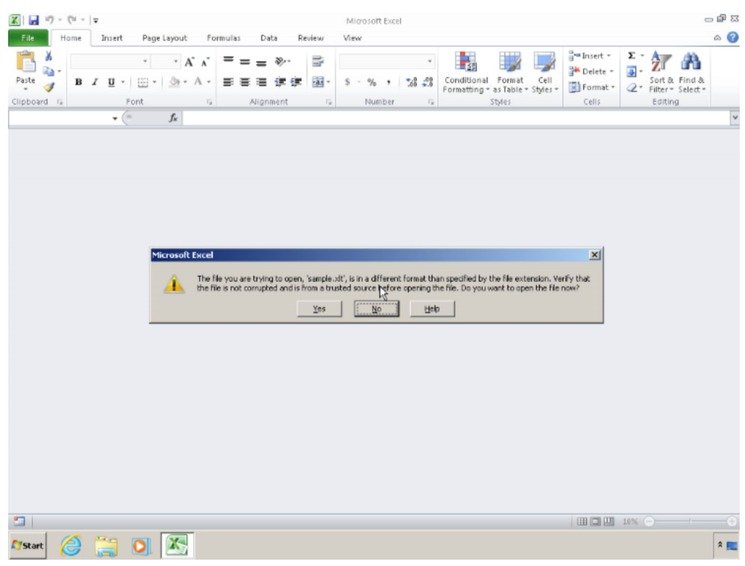Screen dimensions: 745x566
Task: Toggle Bold formatting button
Action: (78, 82)
